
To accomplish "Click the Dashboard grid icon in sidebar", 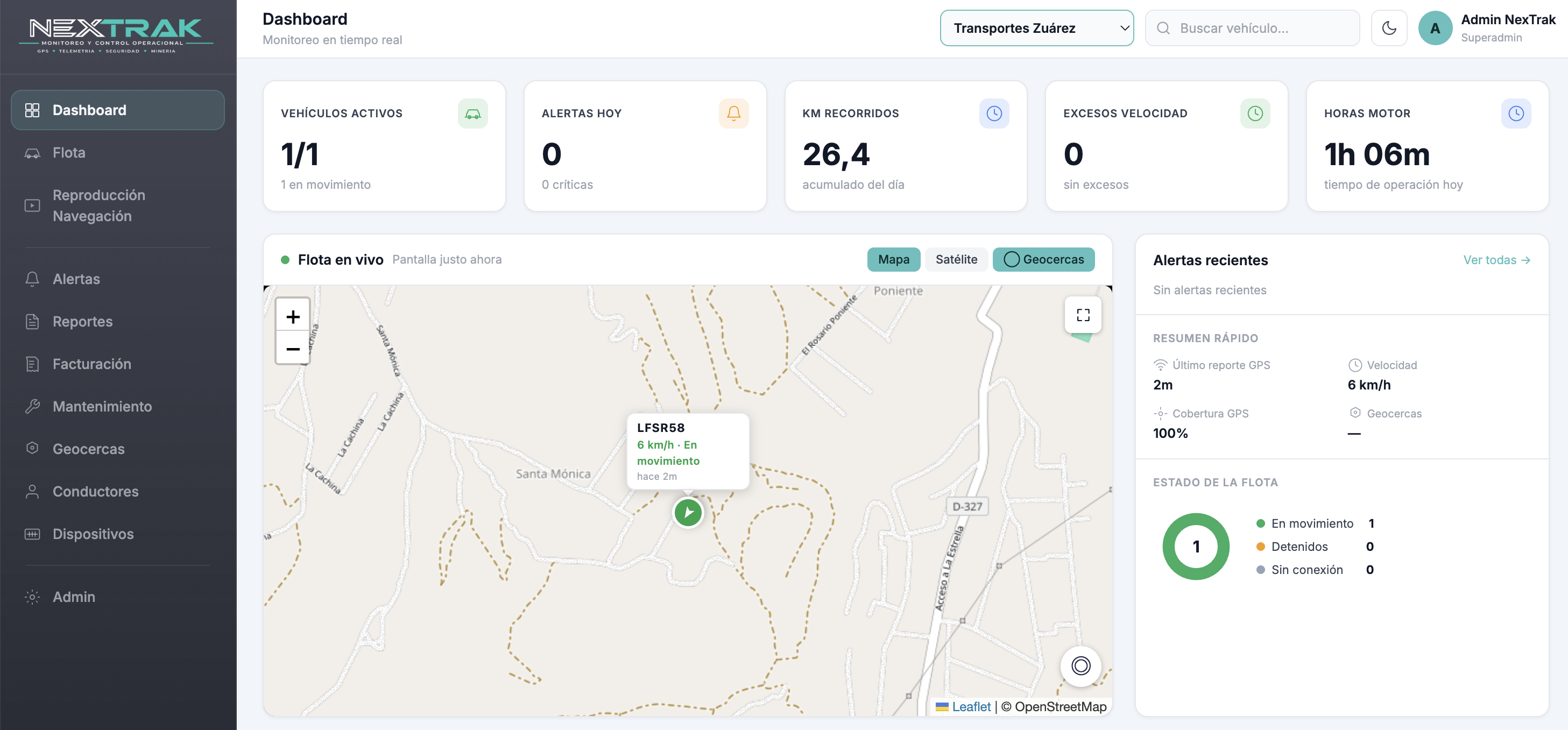I will (x=32, y=110).
